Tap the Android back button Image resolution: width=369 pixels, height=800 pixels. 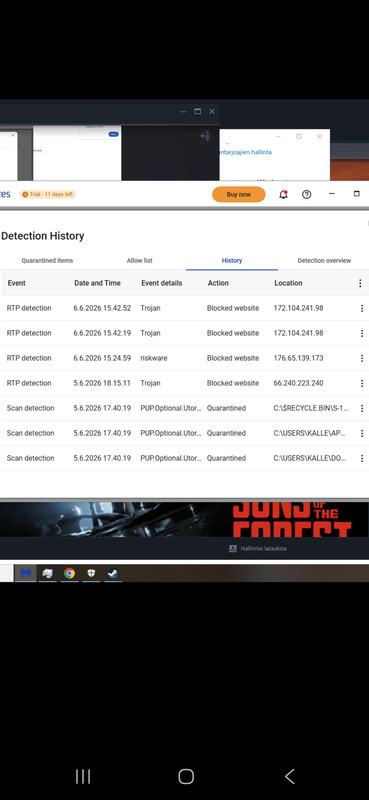289,777
